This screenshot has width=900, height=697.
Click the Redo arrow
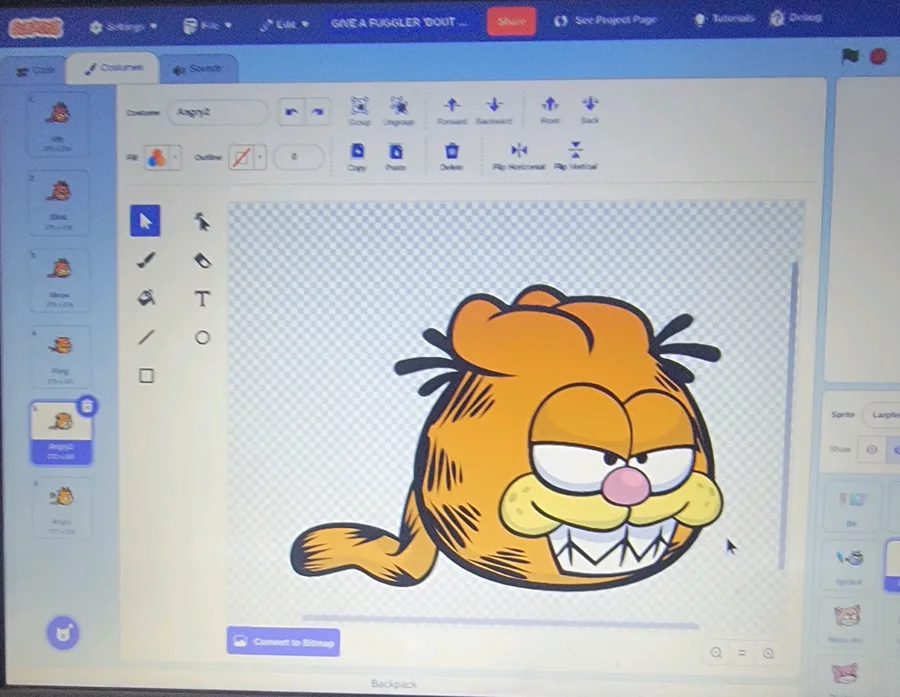coord(317,112)
